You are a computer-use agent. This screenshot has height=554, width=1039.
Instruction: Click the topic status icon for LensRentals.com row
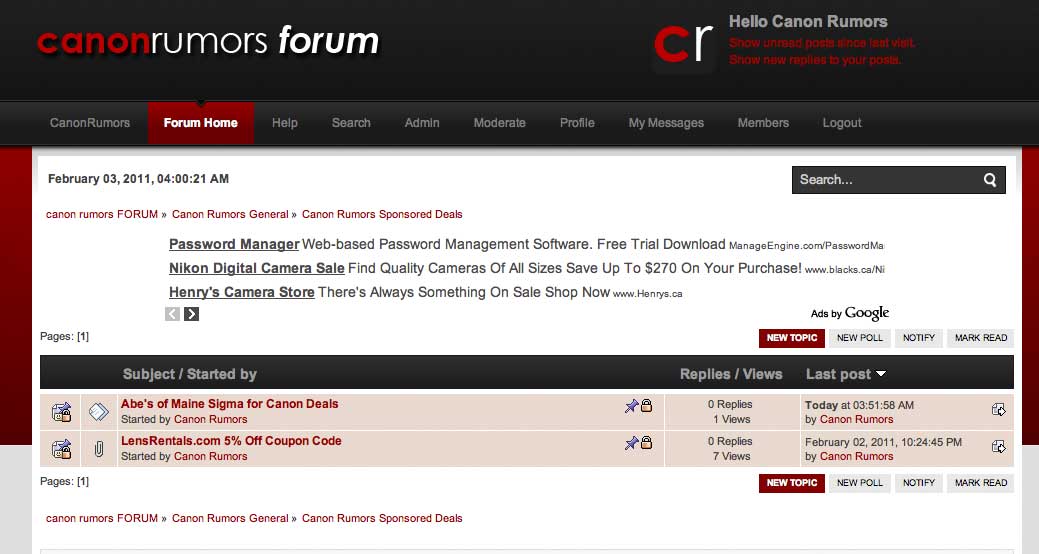pyautogui.click(x=61, y=449)
